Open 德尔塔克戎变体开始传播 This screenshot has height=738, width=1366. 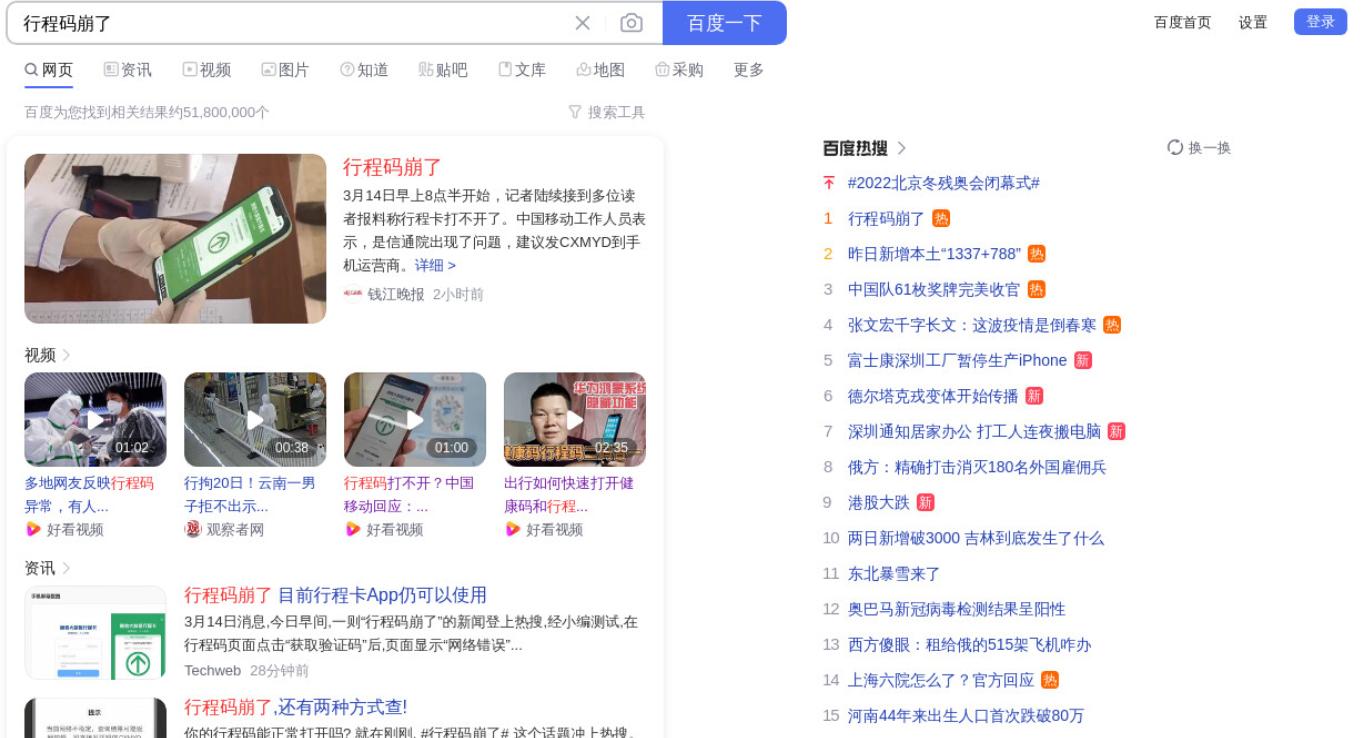point(933,396)
